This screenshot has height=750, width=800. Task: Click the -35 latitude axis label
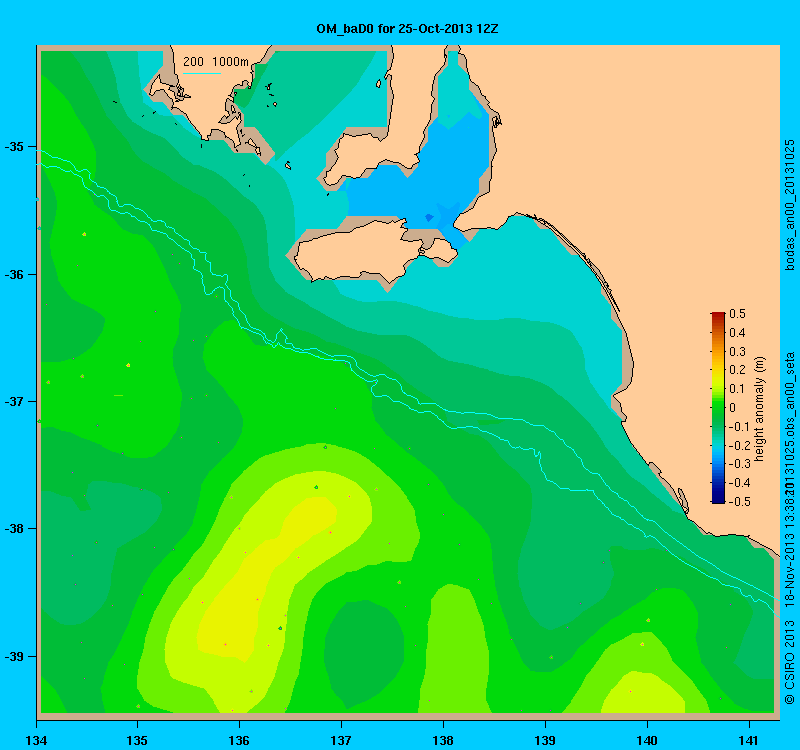pyautogui.click(x=14, y=147)
